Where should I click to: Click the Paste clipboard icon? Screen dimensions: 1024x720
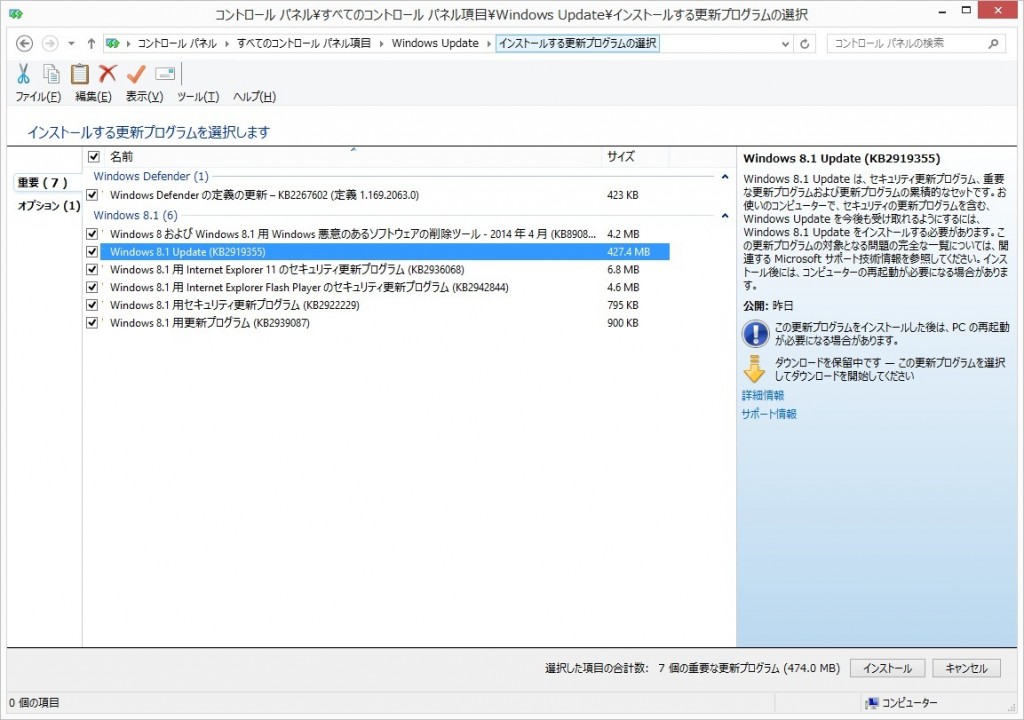click(x=80, y=72)
